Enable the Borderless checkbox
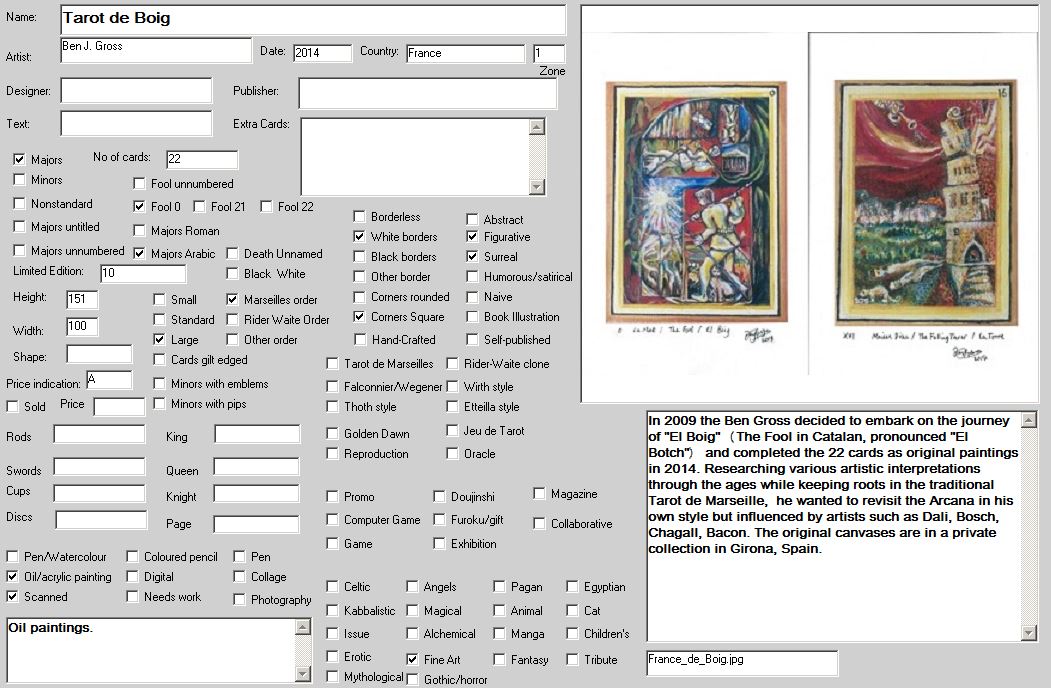This screenshot has height=688, width=1051. (360, 217)
